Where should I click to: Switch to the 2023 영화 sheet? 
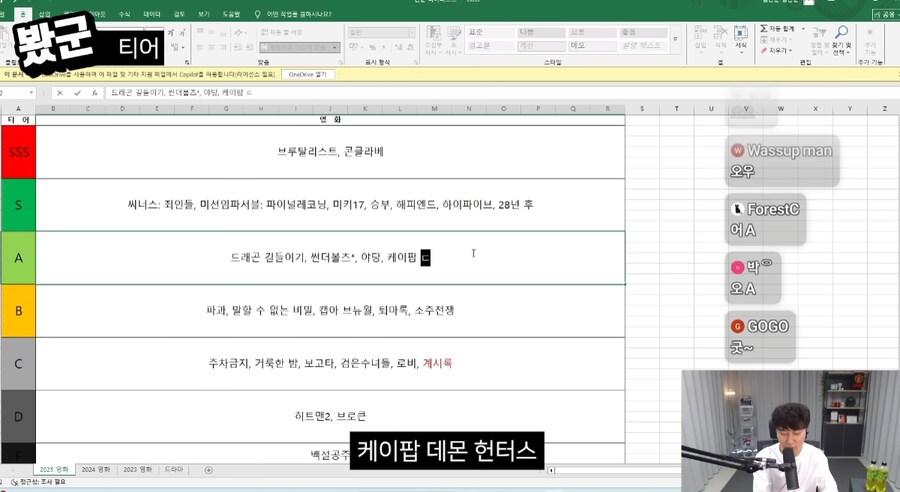pyautogui.click(x=137, y=470)
